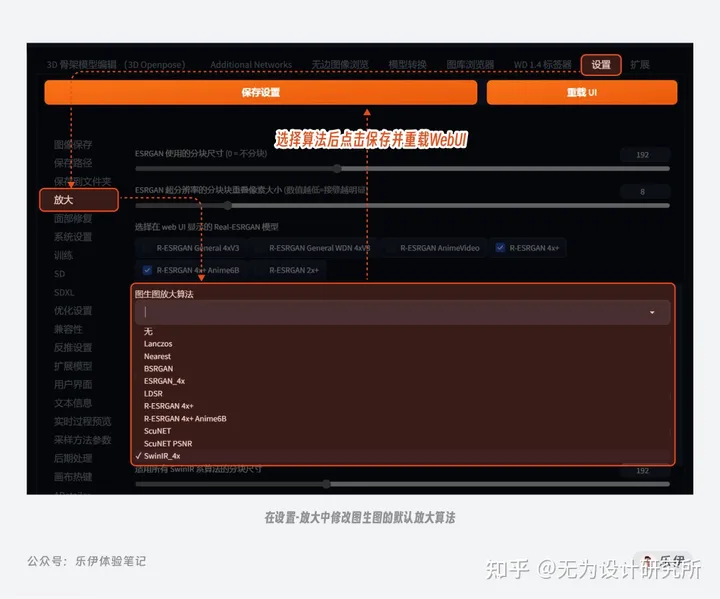720x599 pixels.
Task: Open the WD 1.4 标签器 tab
Action: pyautogui.click(x=542, y=65)
